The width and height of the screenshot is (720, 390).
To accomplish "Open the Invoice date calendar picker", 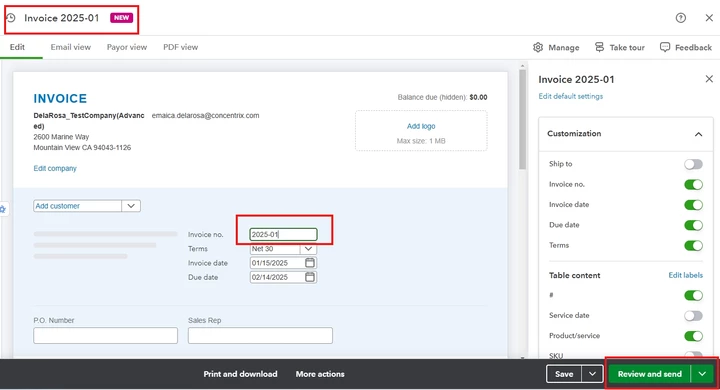I will click(310, 263).
